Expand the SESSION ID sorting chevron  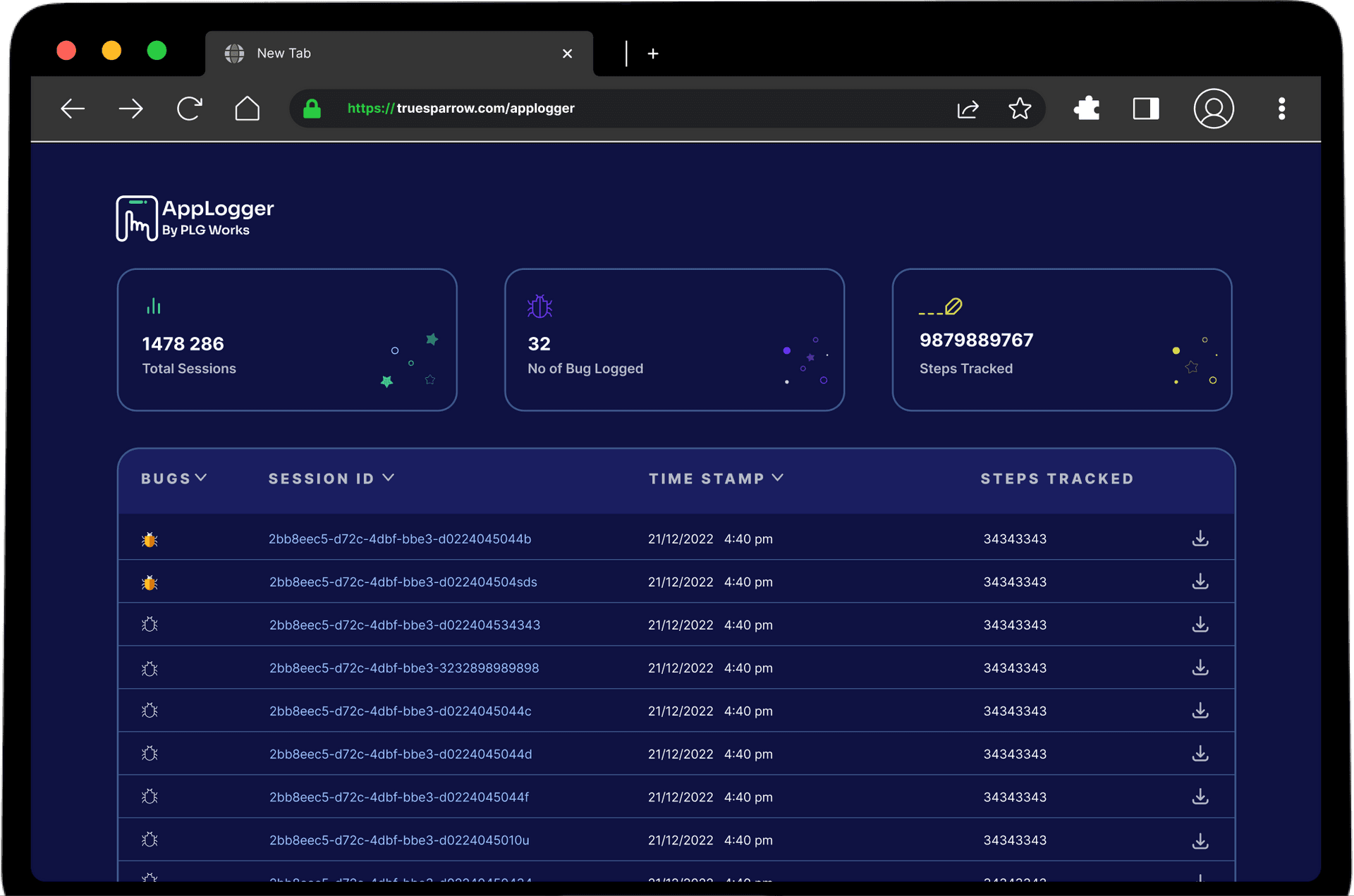coord(389,478)
